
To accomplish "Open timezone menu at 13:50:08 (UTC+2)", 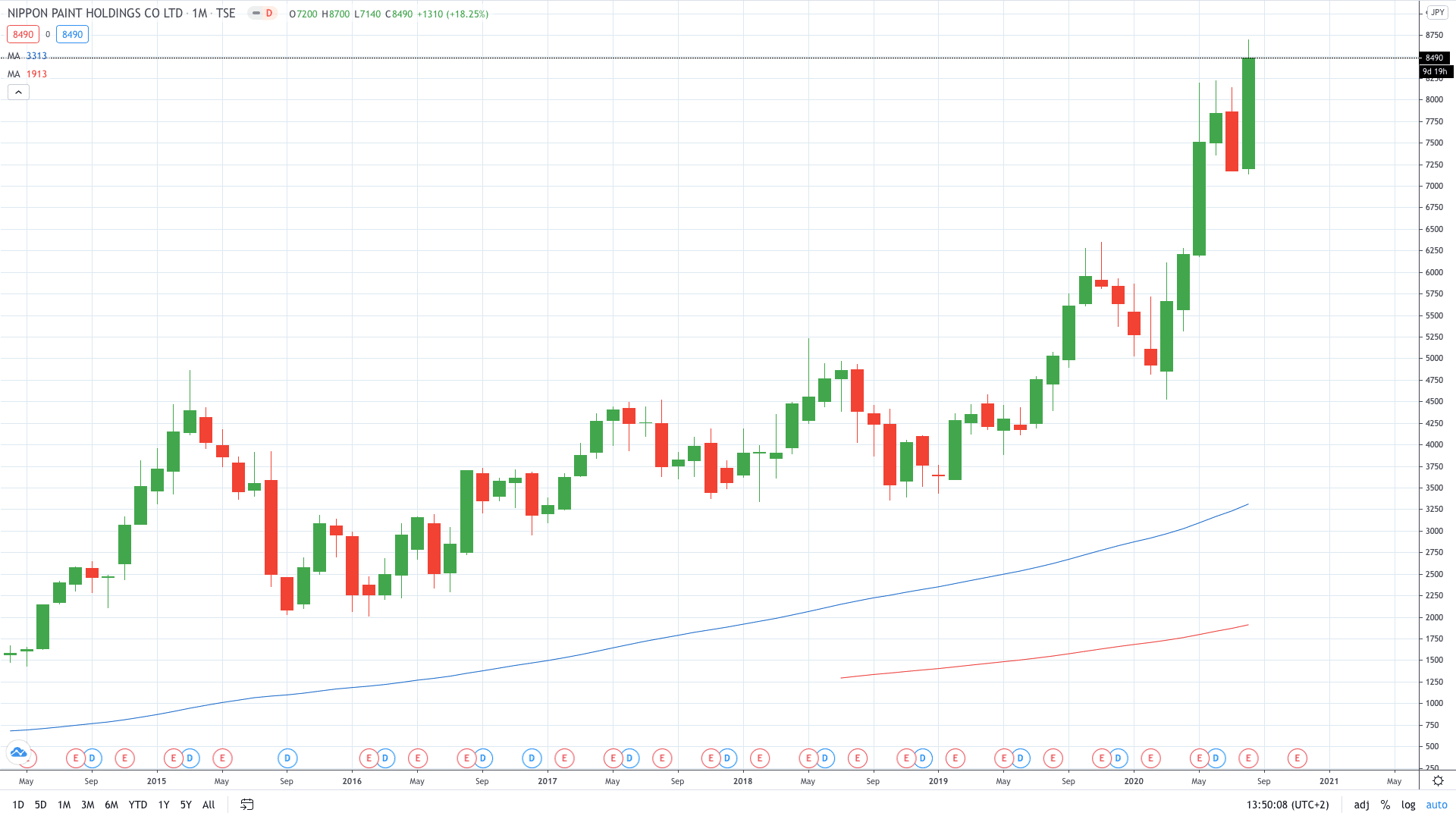I will pyautogui.click(x=1288, y=805).
